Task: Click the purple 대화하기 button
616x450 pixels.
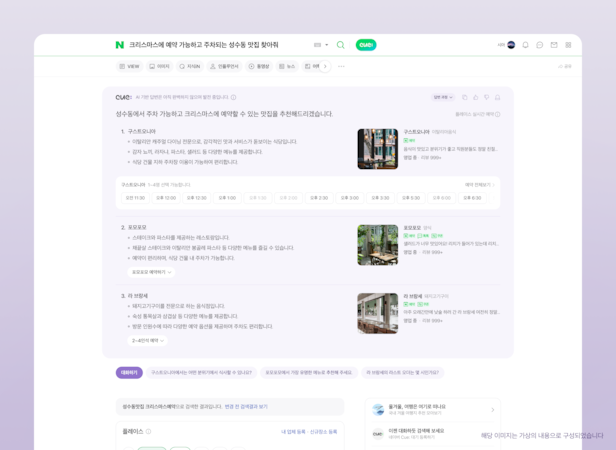Action: coord(129,372)
